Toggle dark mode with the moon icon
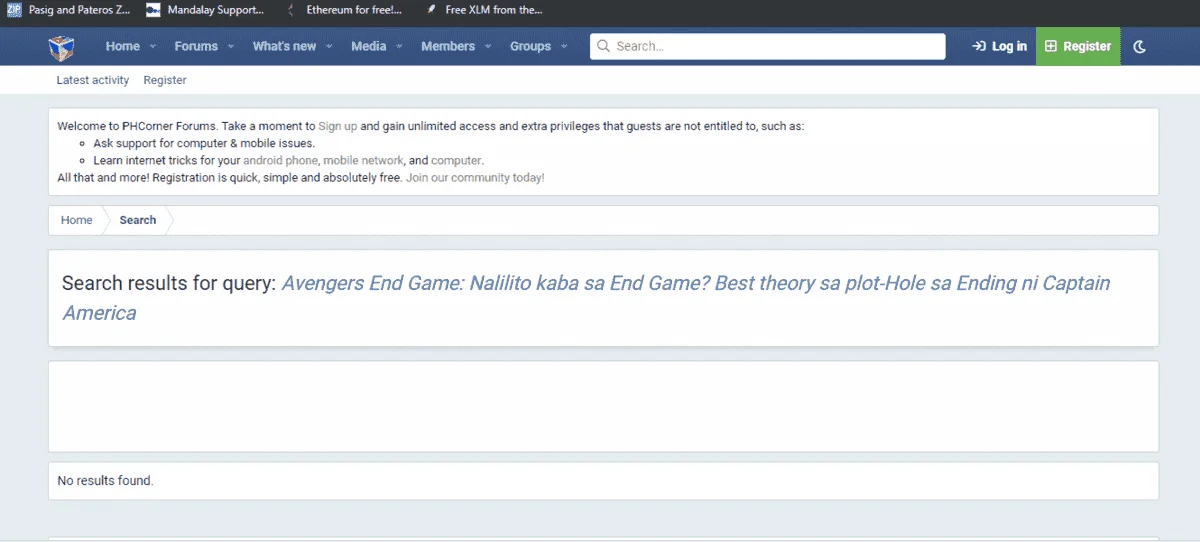 pyautogui.click(x=1140, y=46)
